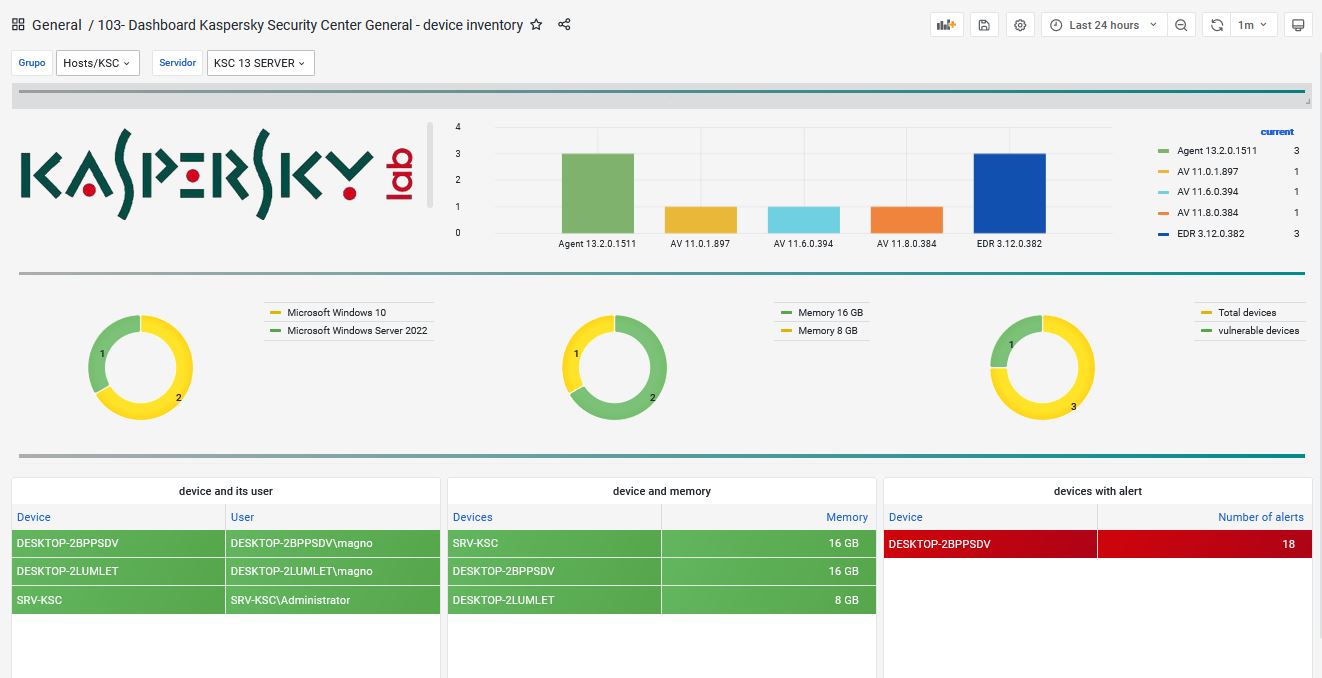The image size is (1322, 678).
Task: Click the orange AV 11.8.0.384 bar
Action: click(906, 220)
